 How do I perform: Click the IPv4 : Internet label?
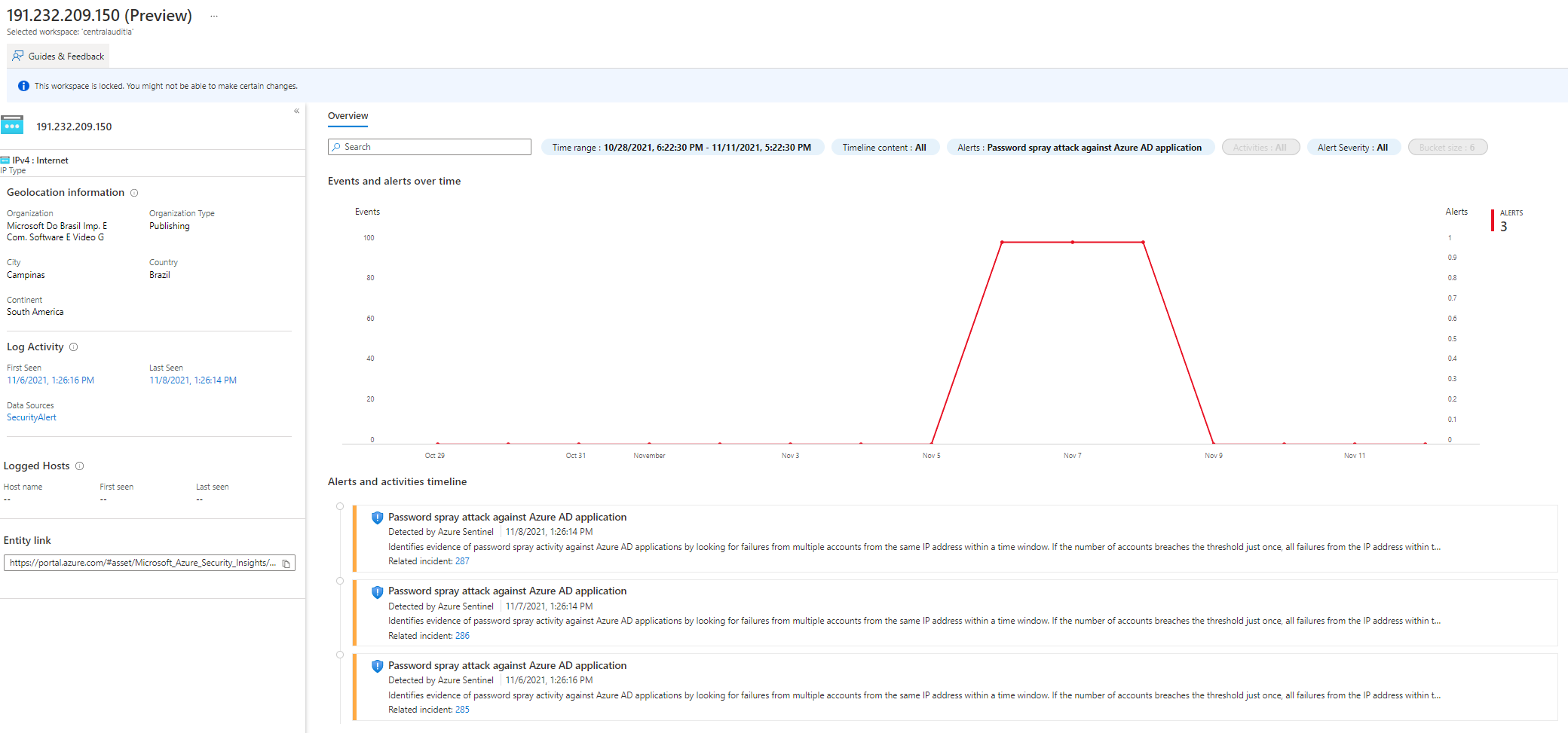[x=40, y=160]
